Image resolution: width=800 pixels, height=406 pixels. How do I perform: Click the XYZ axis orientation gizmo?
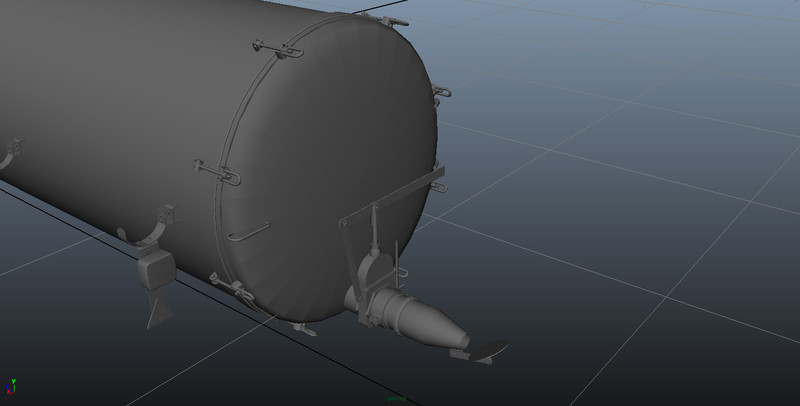(x=11, y=385)
